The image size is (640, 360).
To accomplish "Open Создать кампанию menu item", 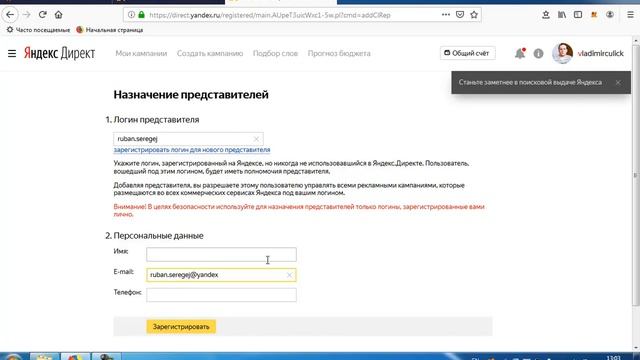I will click(x=210, y=53).
